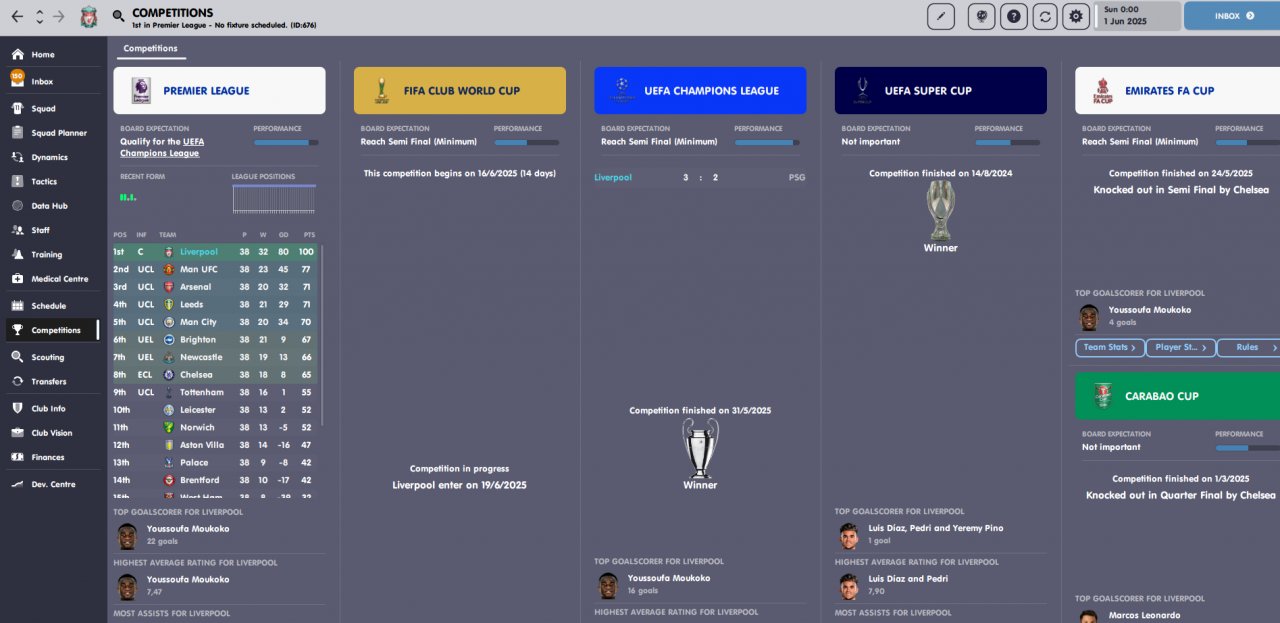Select Brighton row in league table
The height and width of the screenshot is (623, 1280).
[x=215, y=340]
